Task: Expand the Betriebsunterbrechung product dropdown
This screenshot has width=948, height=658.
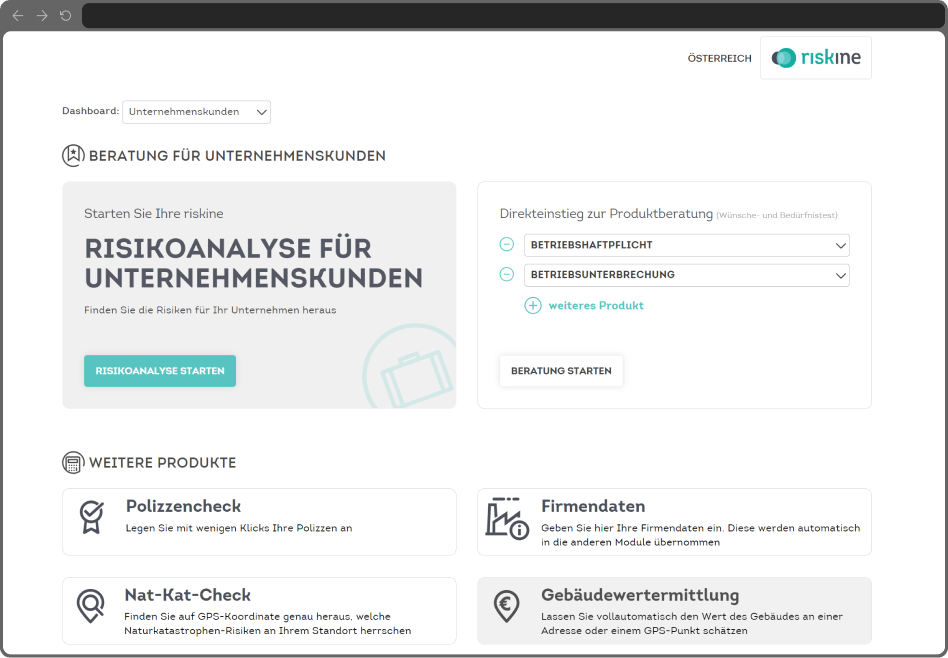Action: [687, 275]
